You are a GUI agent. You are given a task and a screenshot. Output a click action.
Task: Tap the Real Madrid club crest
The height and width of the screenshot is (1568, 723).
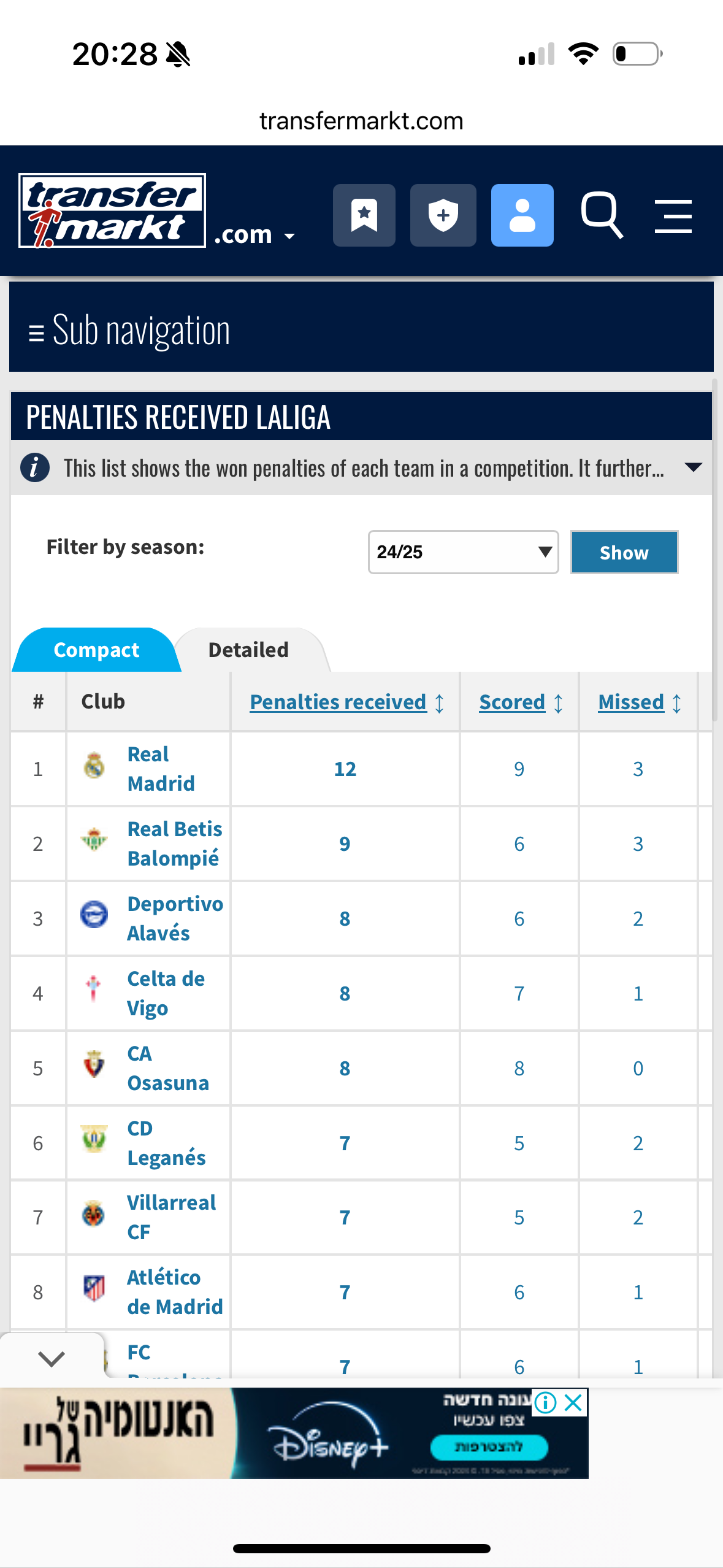(94, 766)
